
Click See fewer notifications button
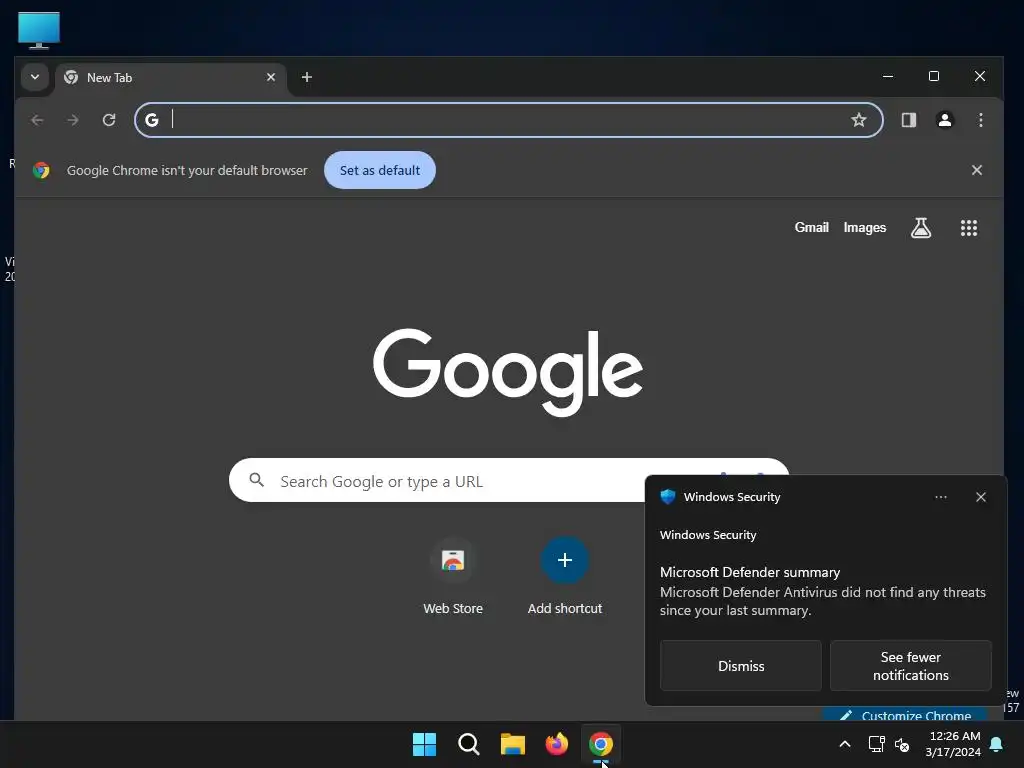pyautogui.click(x=910, y=665)
